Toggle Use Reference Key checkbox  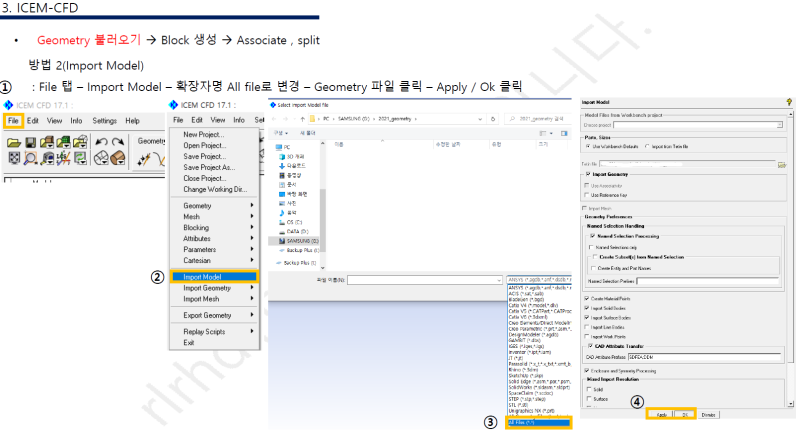[587, 195]
